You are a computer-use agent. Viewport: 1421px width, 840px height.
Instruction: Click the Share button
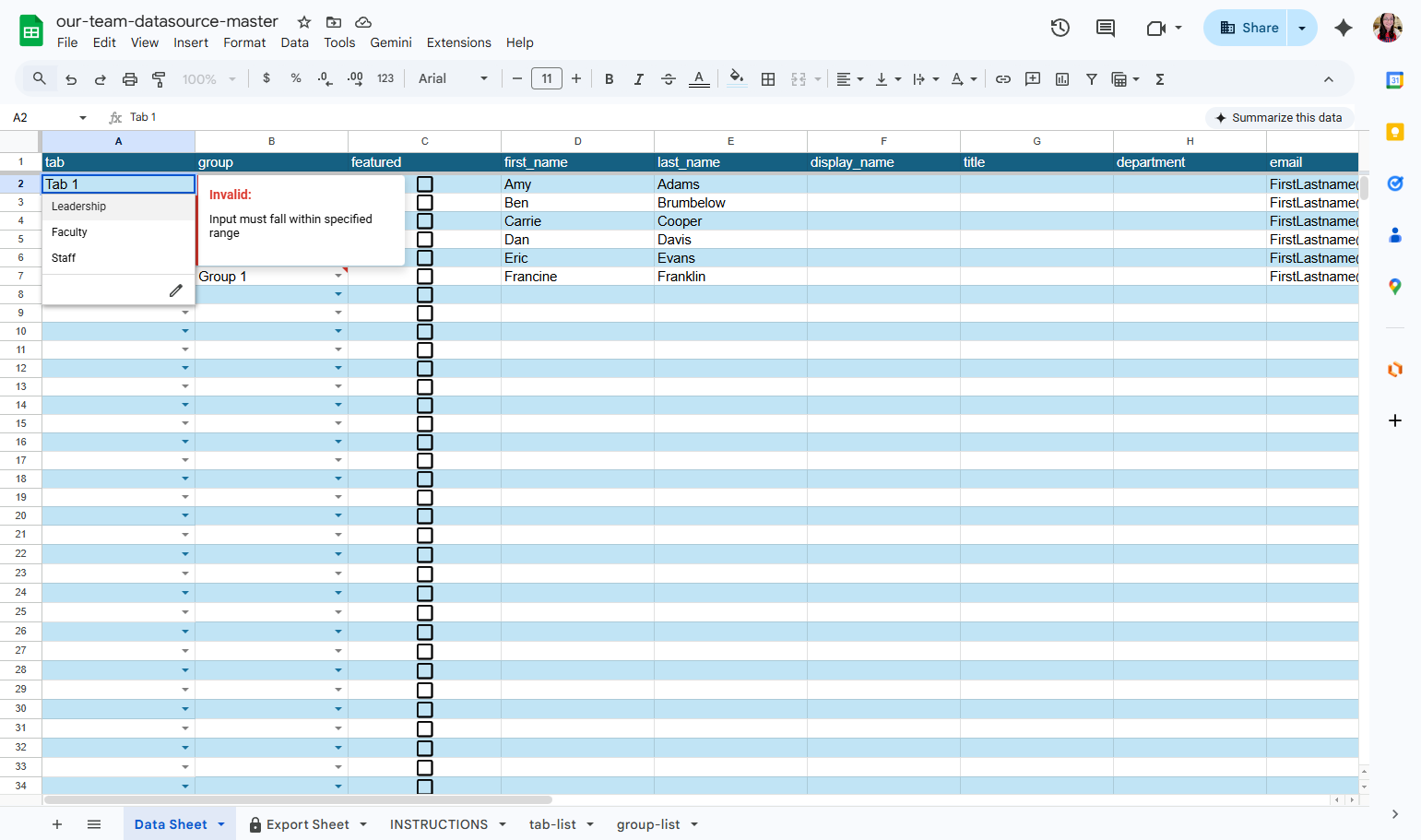(x=1249, y=28)
